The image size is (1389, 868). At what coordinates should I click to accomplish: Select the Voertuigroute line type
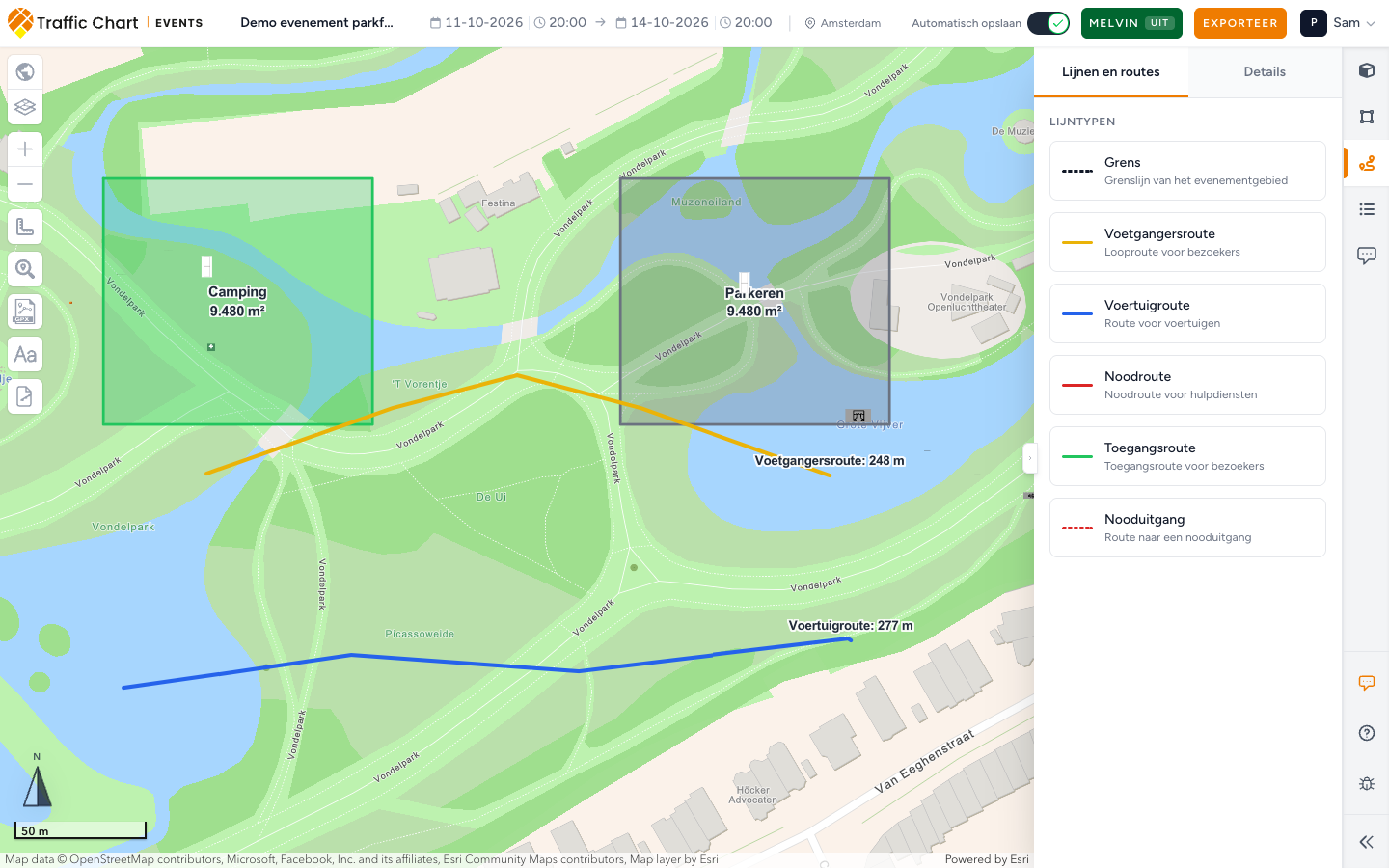coord(1187,313)
